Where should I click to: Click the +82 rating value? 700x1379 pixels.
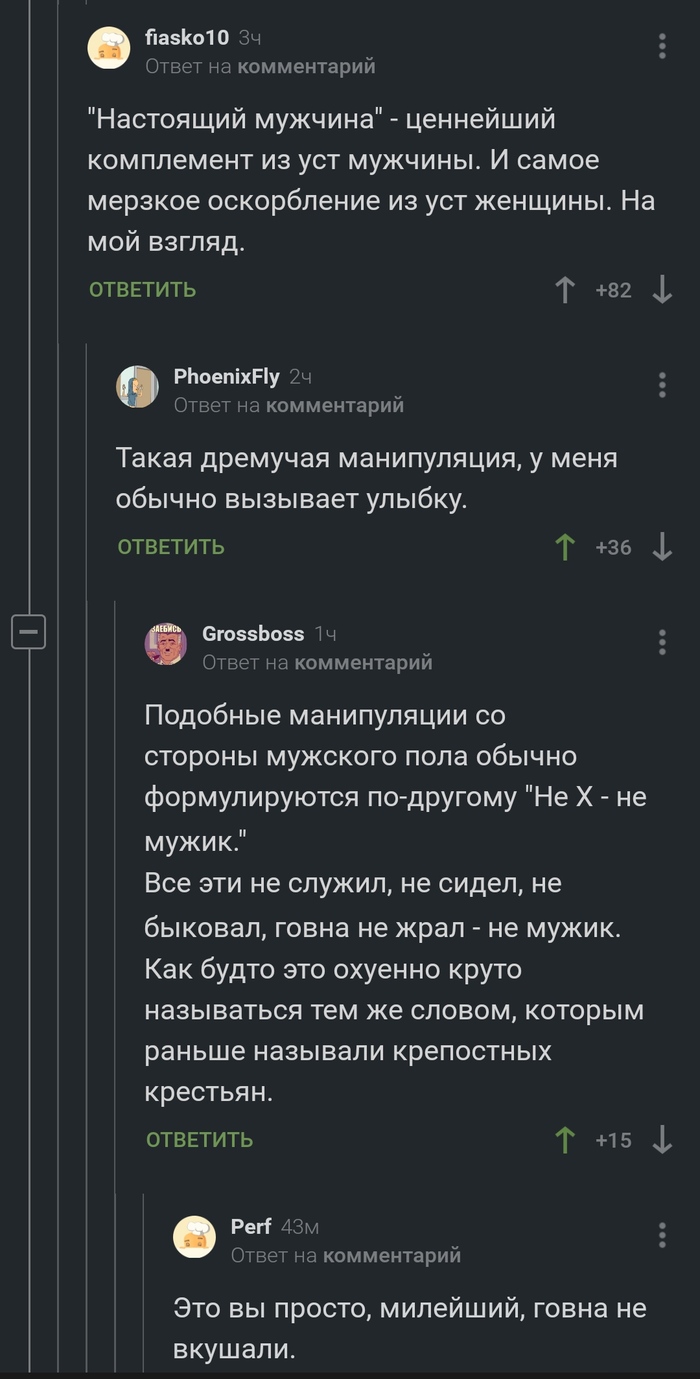614,289
